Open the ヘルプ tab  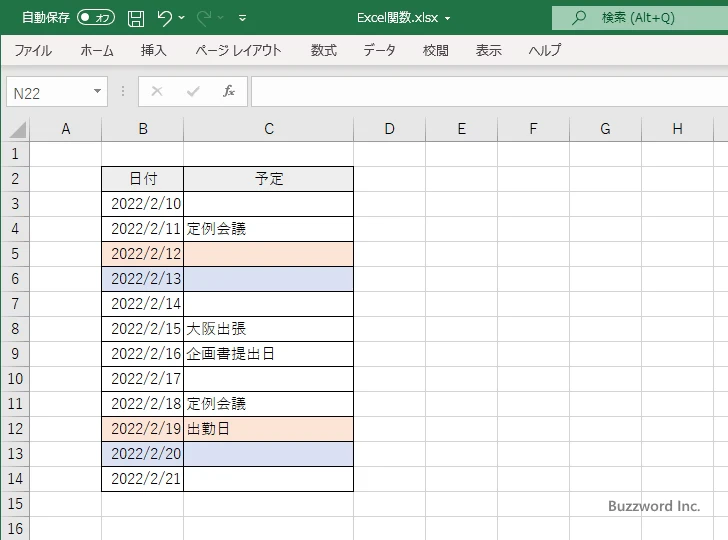pos(545,50)
